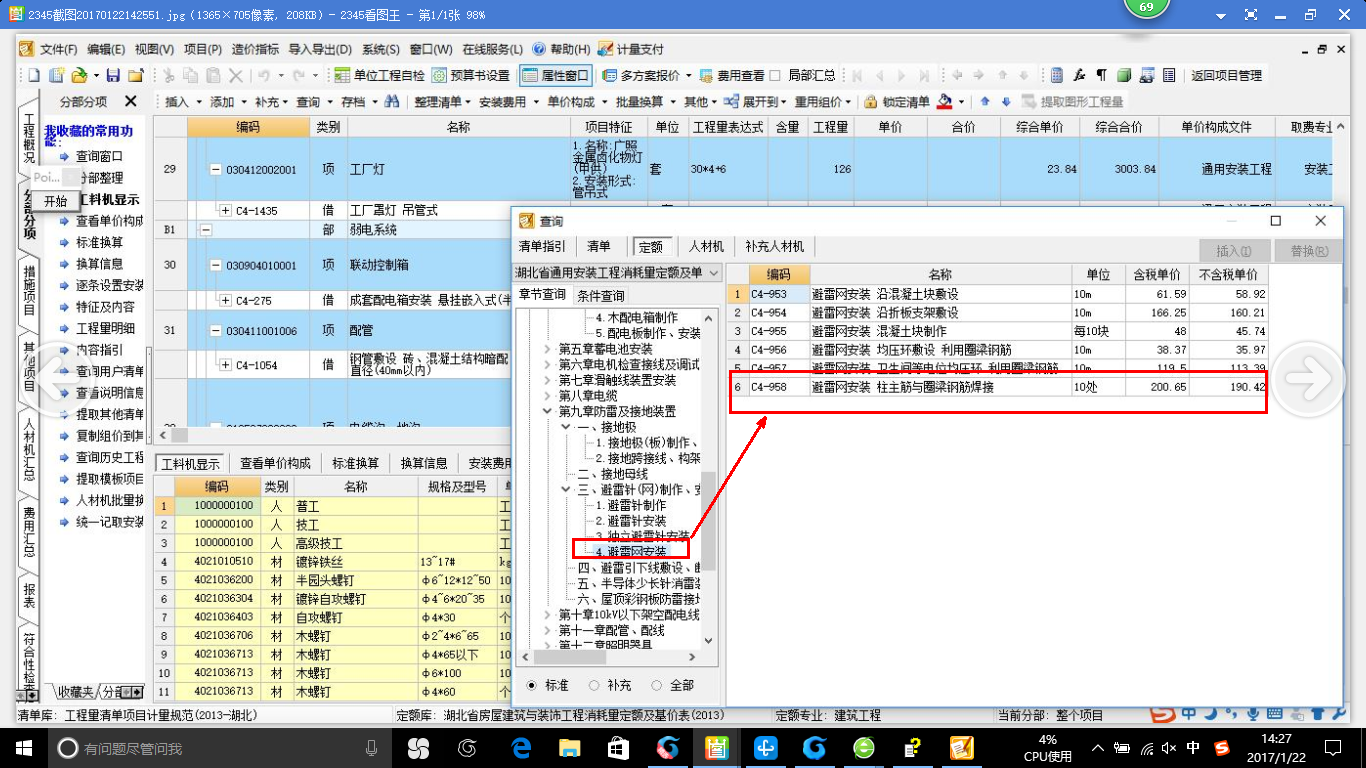
Task: Toggle the 属性窗口 property window button
Action: point(556,75)
